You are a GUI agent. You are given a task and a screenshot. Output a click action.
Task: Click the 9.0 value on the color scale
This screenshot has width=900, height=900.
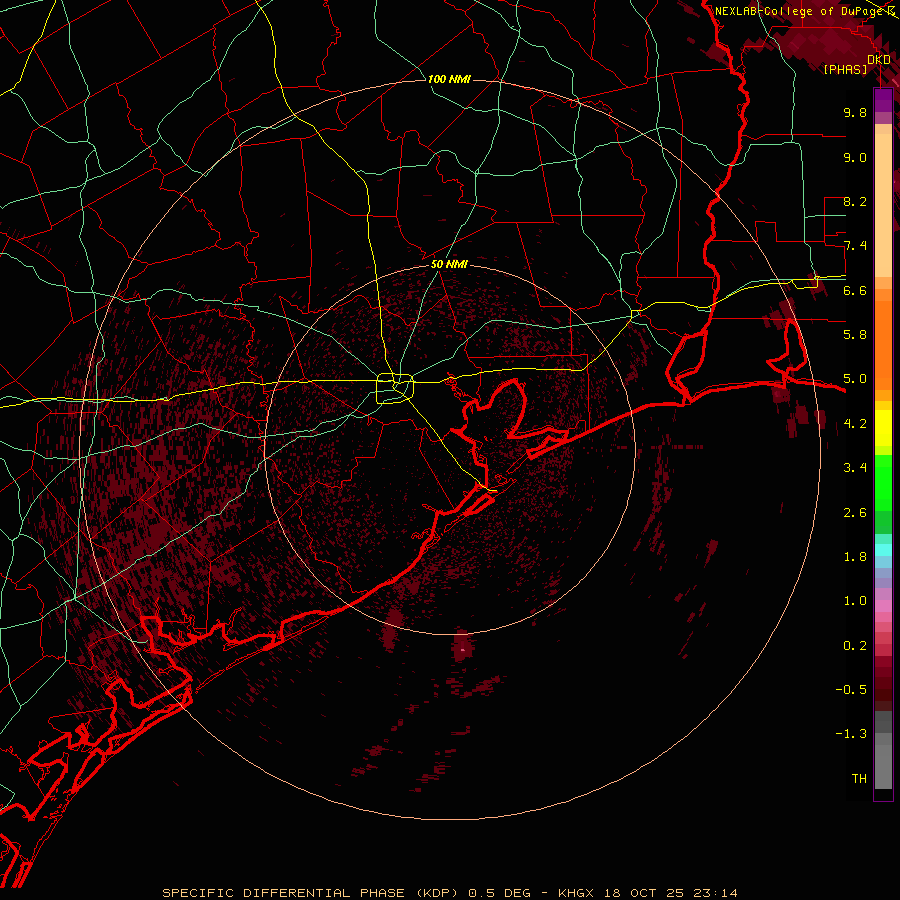click(x=855, y=157)
